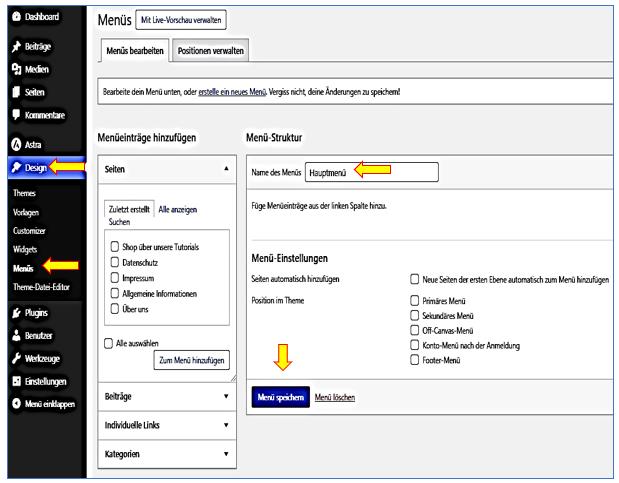The image size is (619, 483).
Task: Click the Menü löschen link
Action: [x=335, y=397]
